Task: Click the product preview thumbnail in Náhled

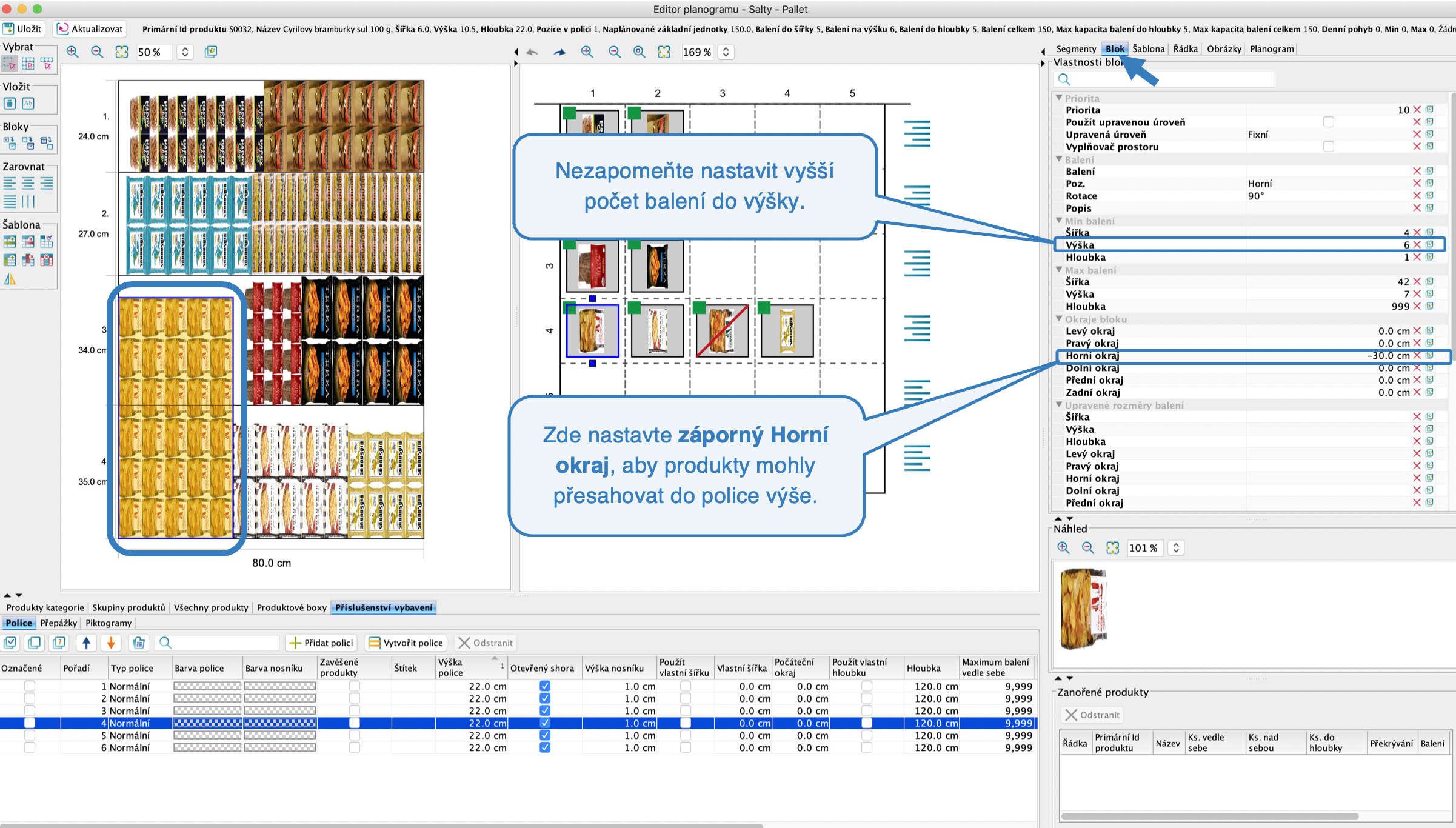Action: (x=1084, y=609)
